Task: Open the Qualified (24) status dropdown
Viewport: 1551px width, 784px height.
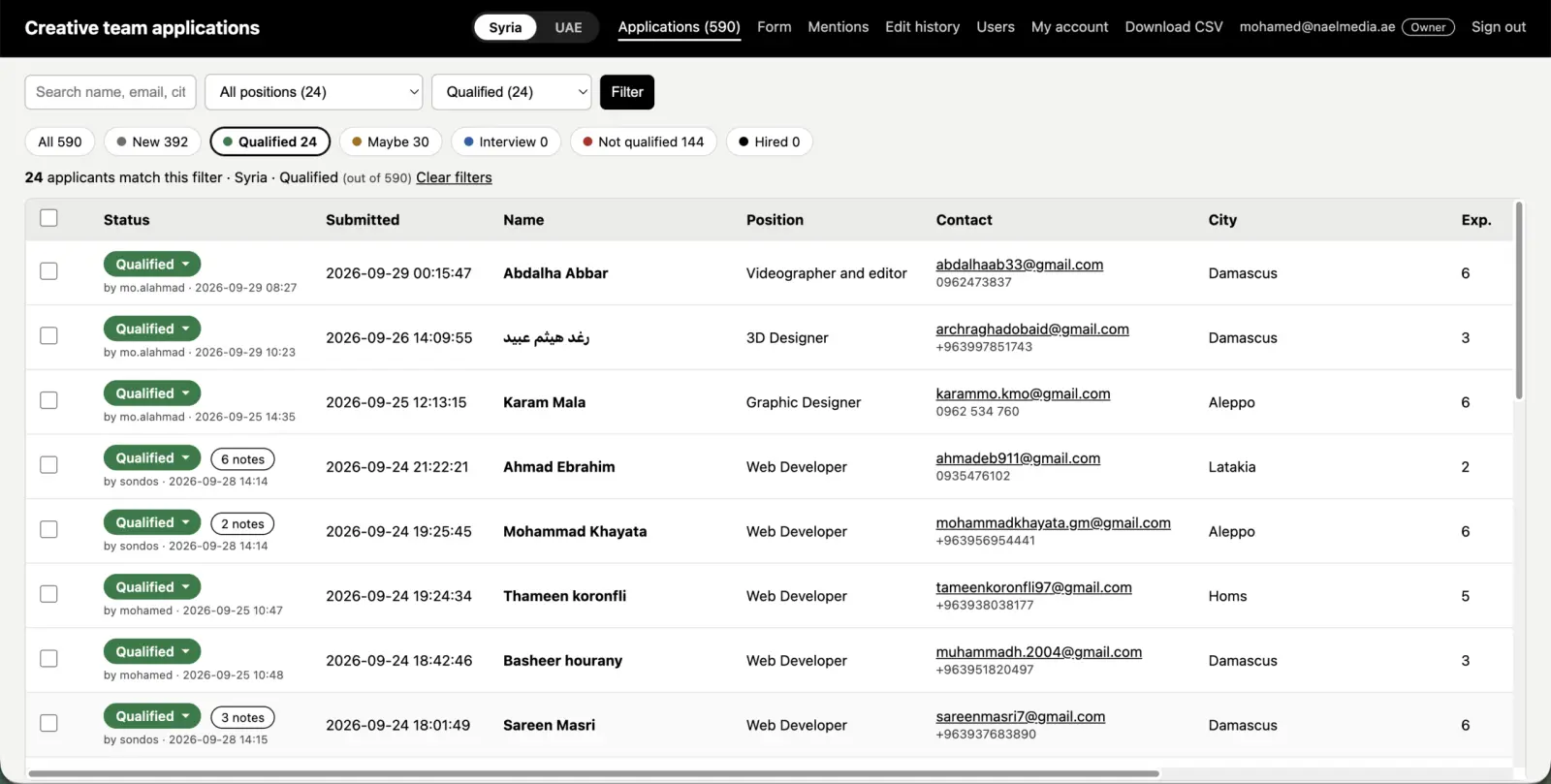Action: [x=512, y=92]
